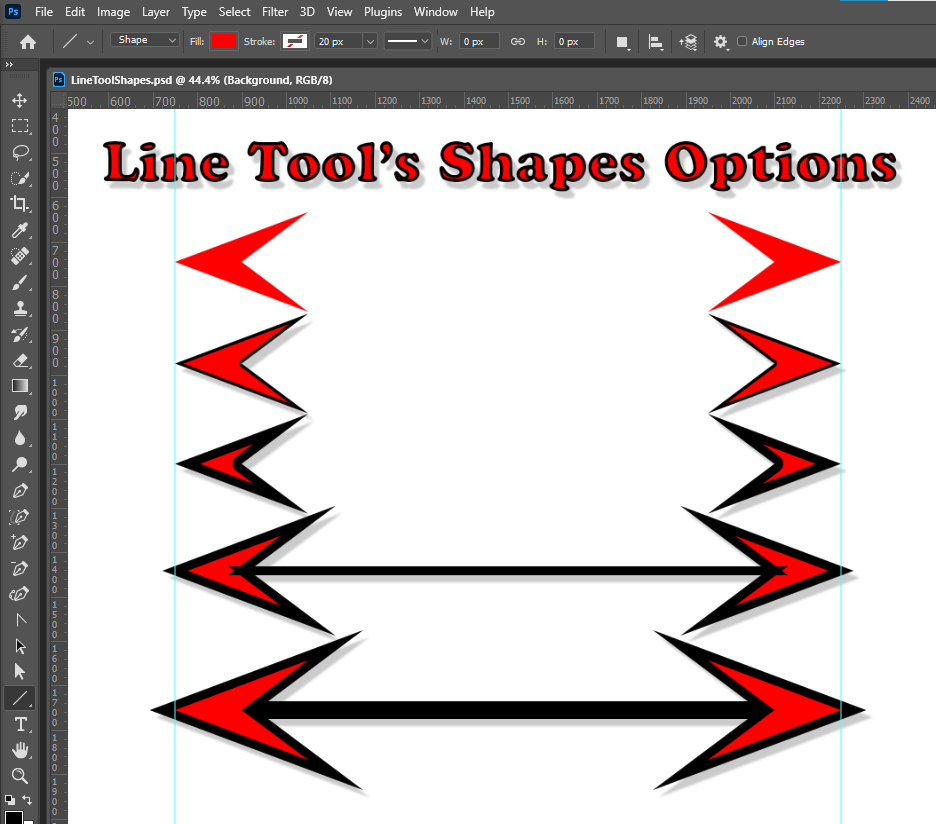Enable the Align Edges option
936x824 pixels.
click(x=741, y=41)
